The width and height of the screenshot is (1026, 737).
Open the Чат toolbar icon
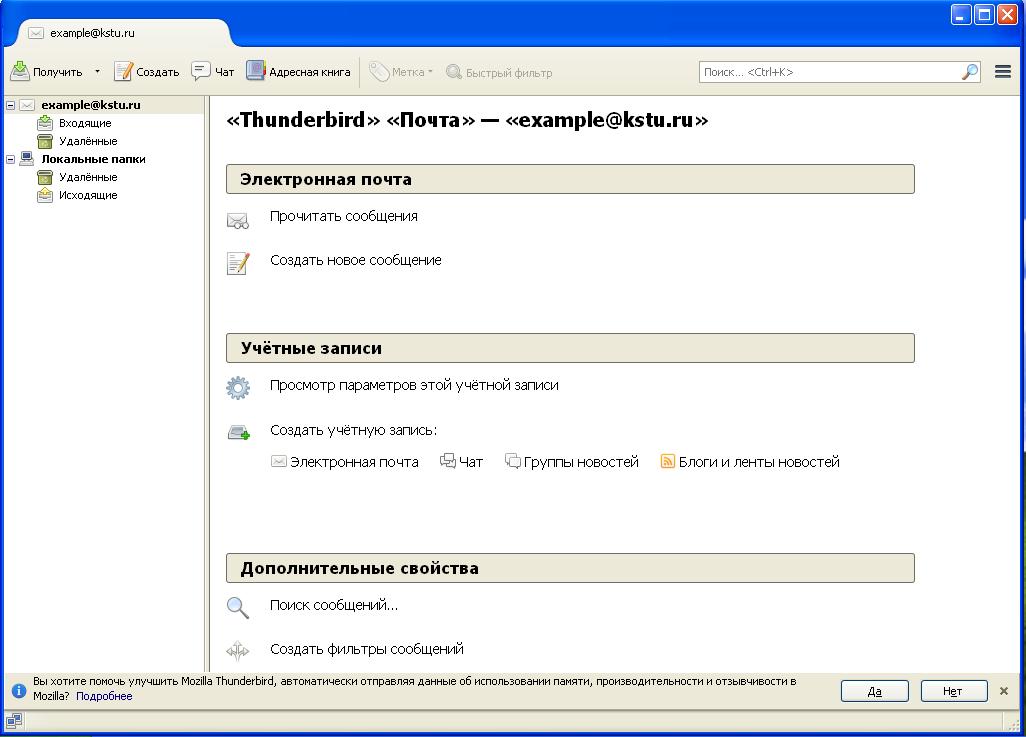tap(201, 71)
